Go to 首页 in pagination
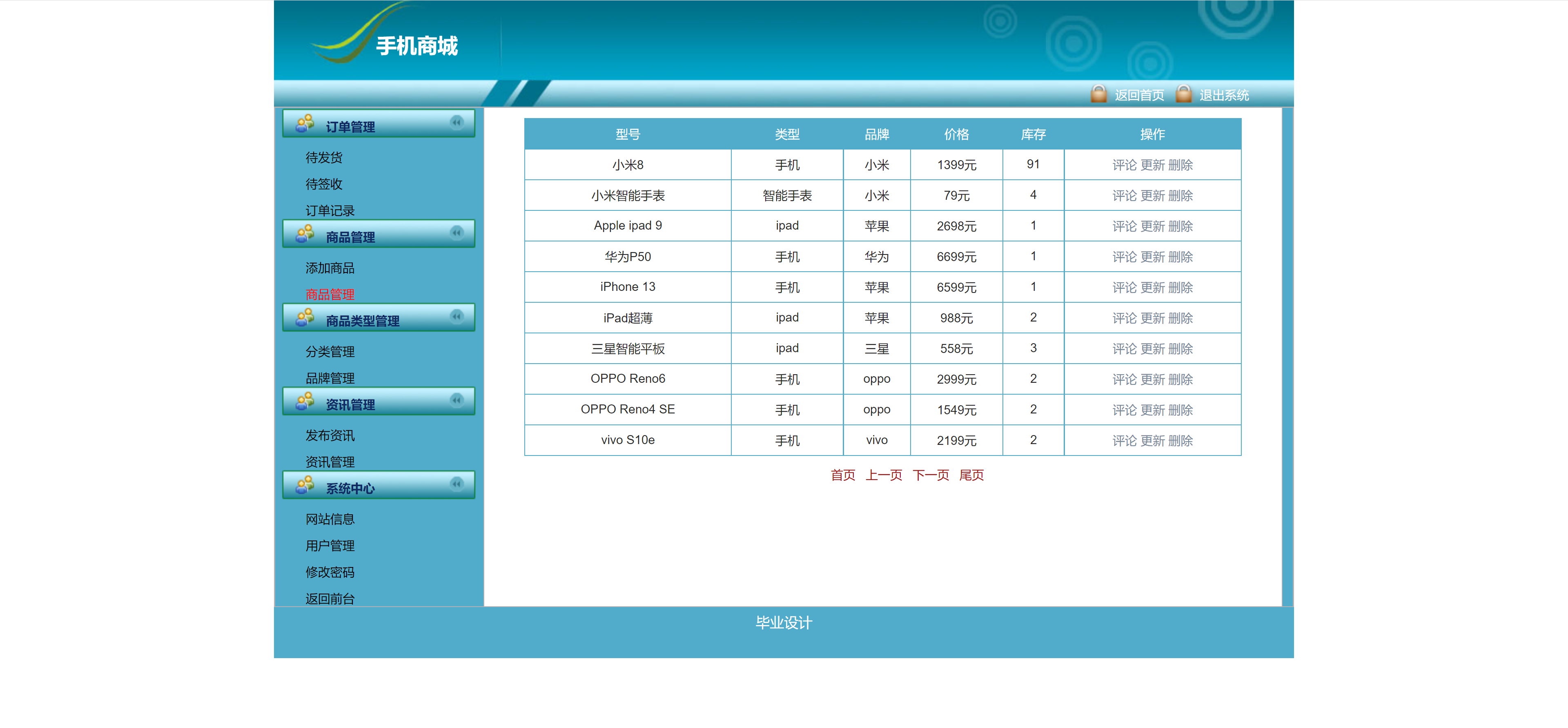Image resolution: width=1568 pixels, height=728 pixels. click(x=843, y=475)
